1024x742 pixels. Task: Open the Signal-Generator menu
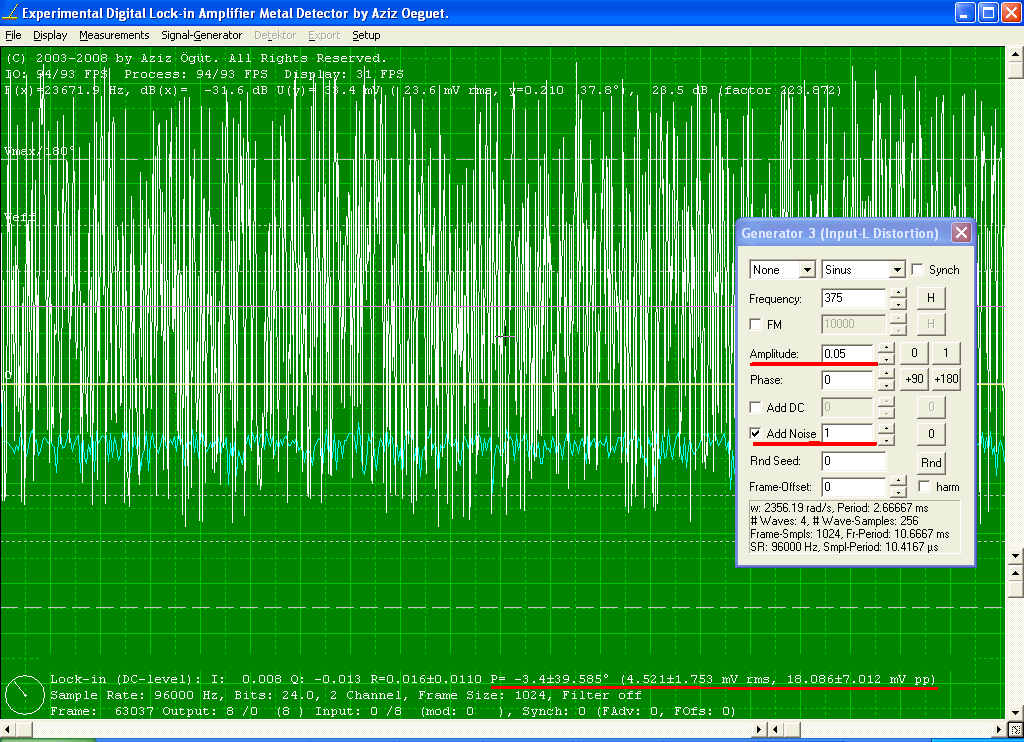click(202, 35)
